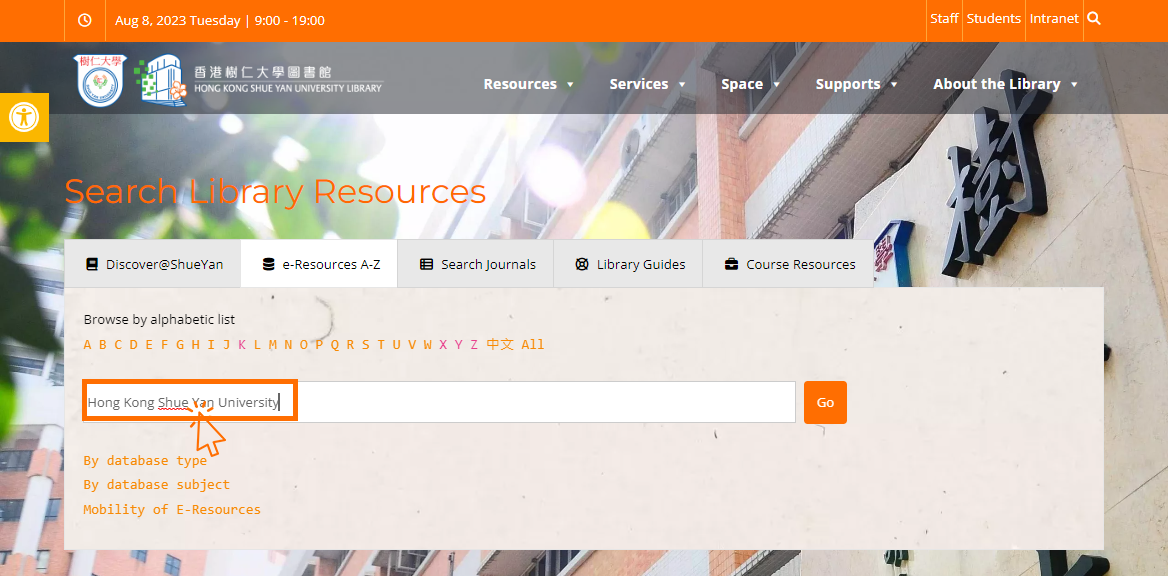Click inside the e-Resources search text field
Screen dimensions: 1168x576
pos(540,402)
